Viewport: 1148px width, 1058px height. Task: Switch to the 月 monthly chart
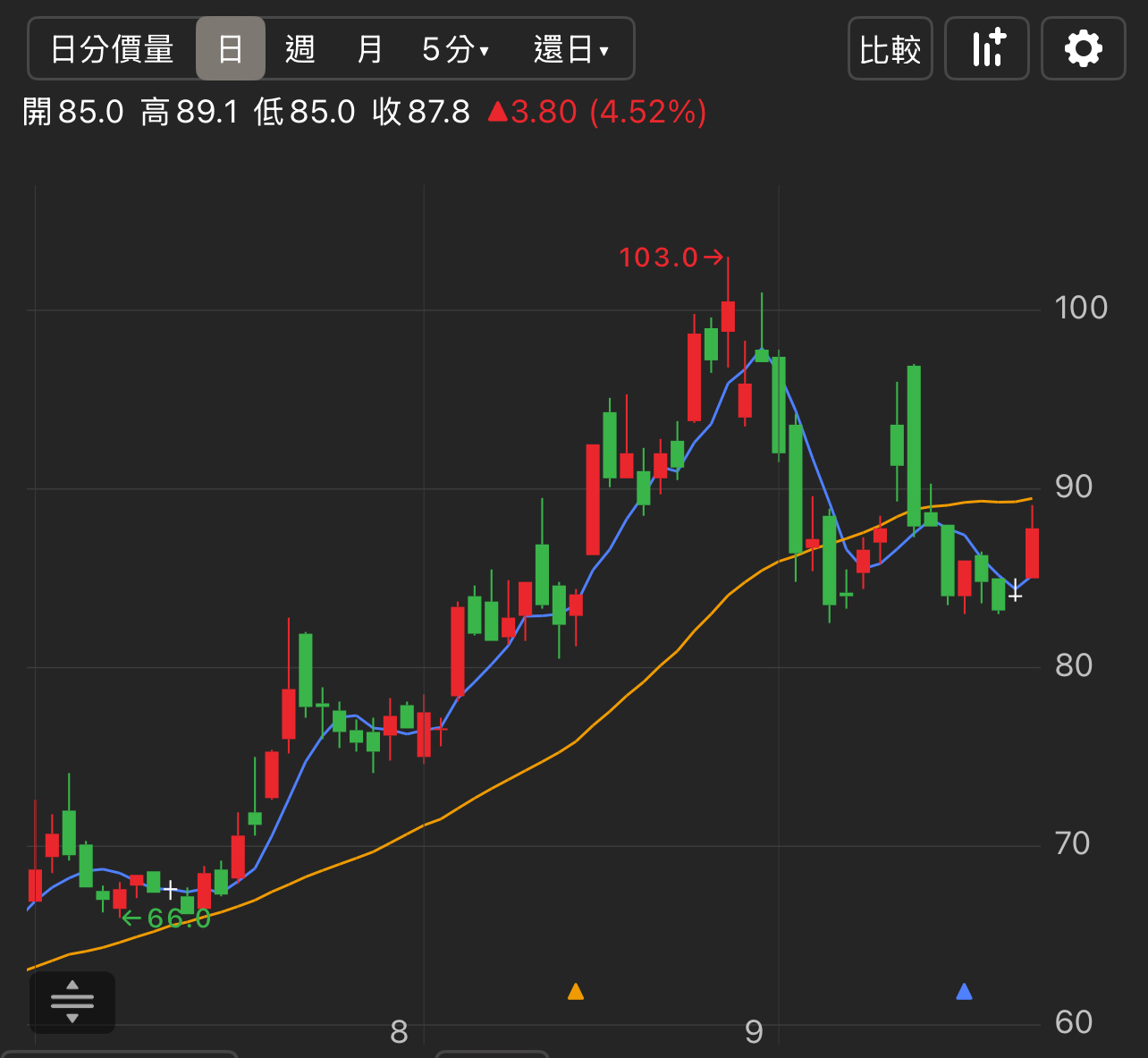pyautogui.click(x=369, y=49)
